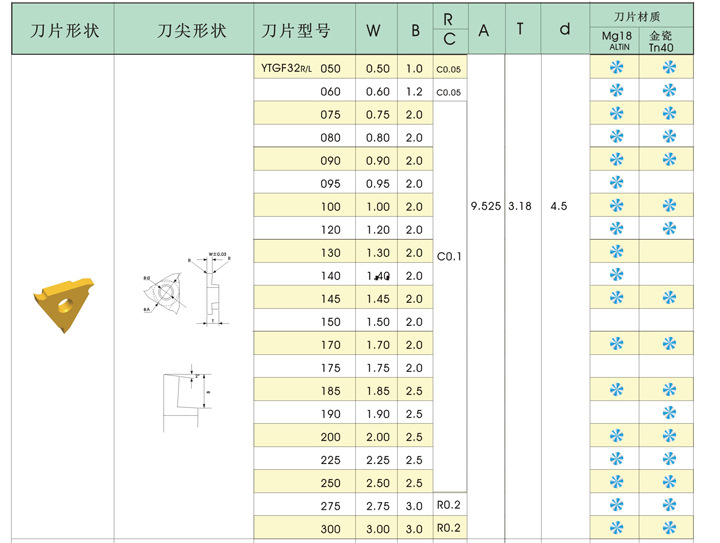
Task: Click the Tn40 asterisk in row 190
Action: [x=669, y=413]
